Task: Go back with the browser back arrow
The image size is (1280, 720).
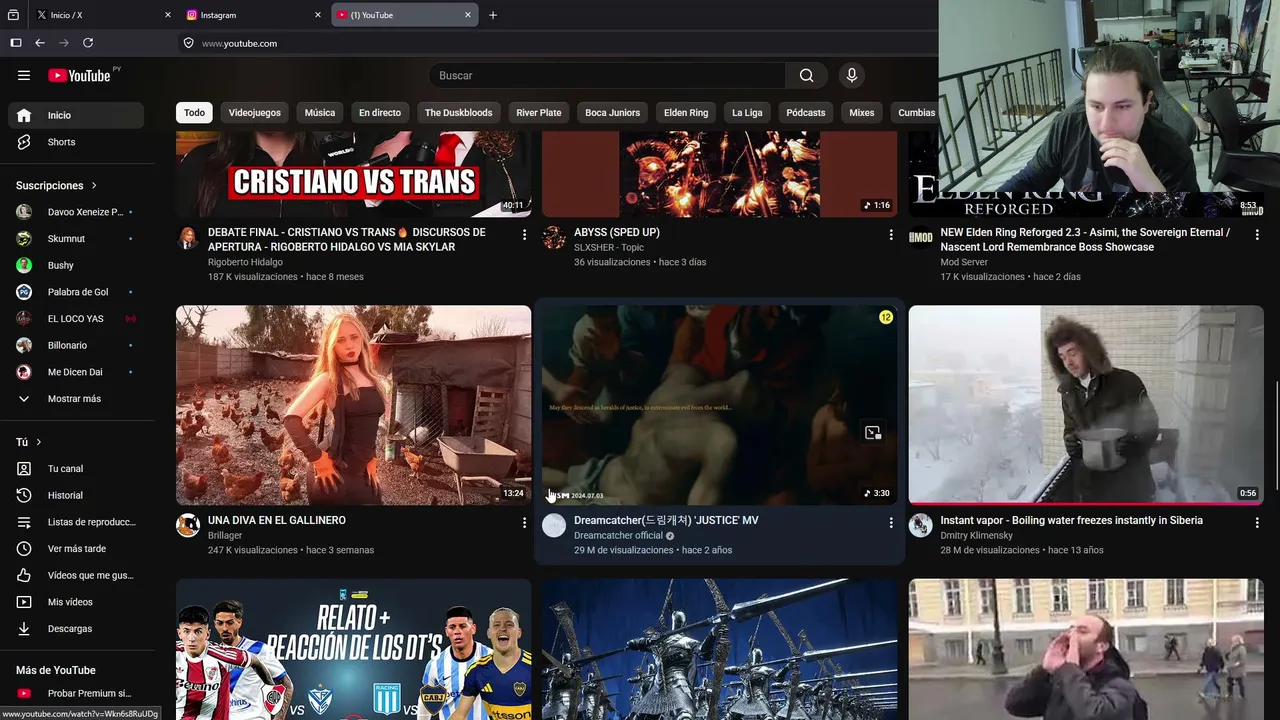Action: tap(40, 43)
